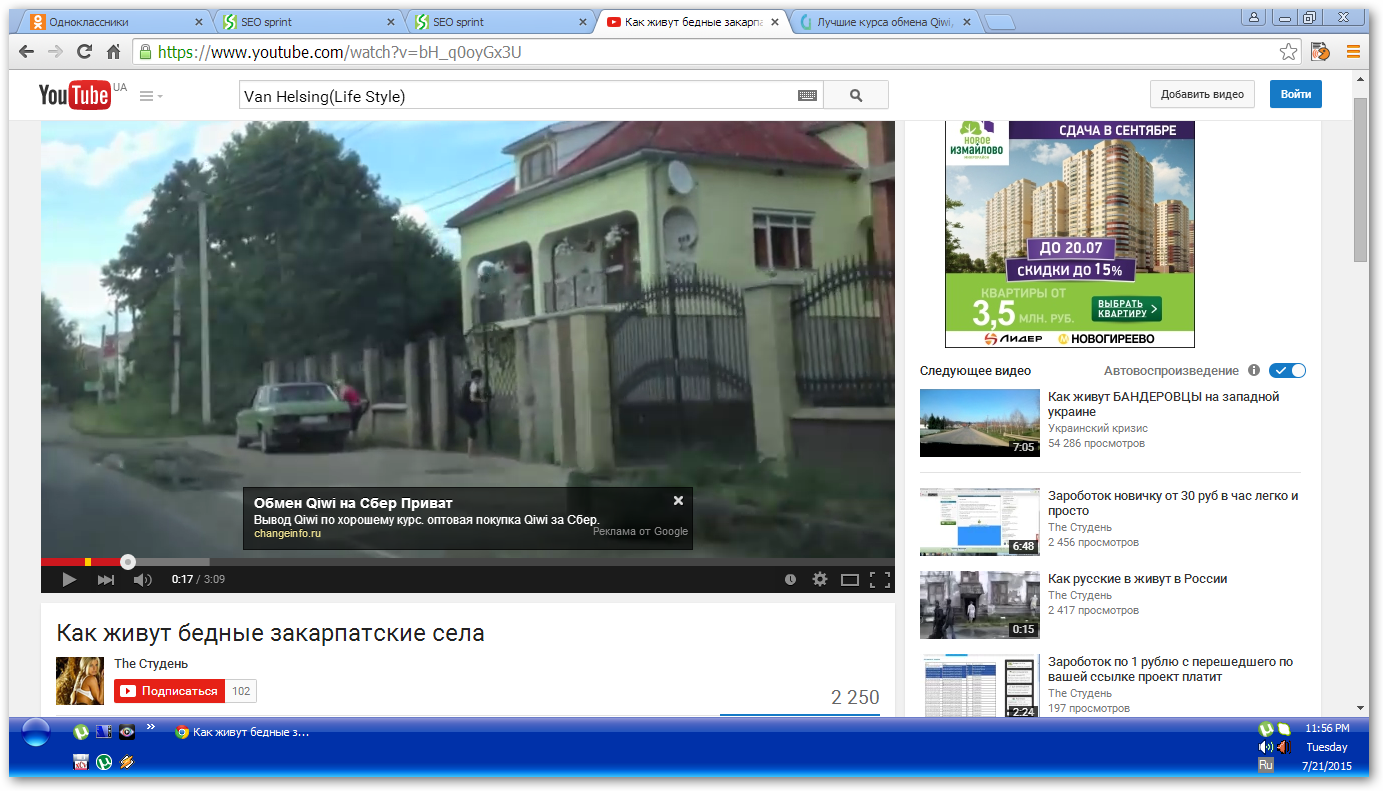1383x791 pixels.
Task: Reload the current page
Action: [x=84, y=52]
